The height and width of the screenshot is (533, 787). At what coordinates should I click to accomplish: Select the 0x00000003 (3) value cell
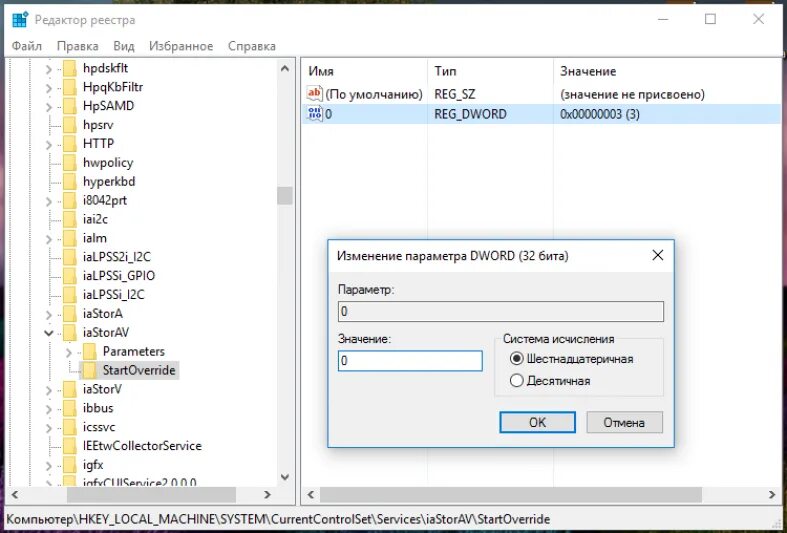click(600, 114)
